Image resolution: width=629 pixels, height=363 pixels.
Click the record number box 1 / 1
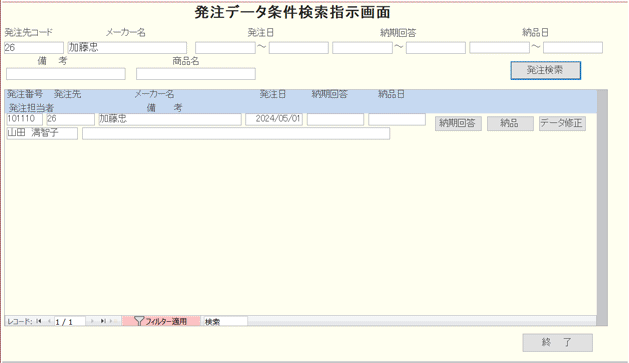pos(70,322)
